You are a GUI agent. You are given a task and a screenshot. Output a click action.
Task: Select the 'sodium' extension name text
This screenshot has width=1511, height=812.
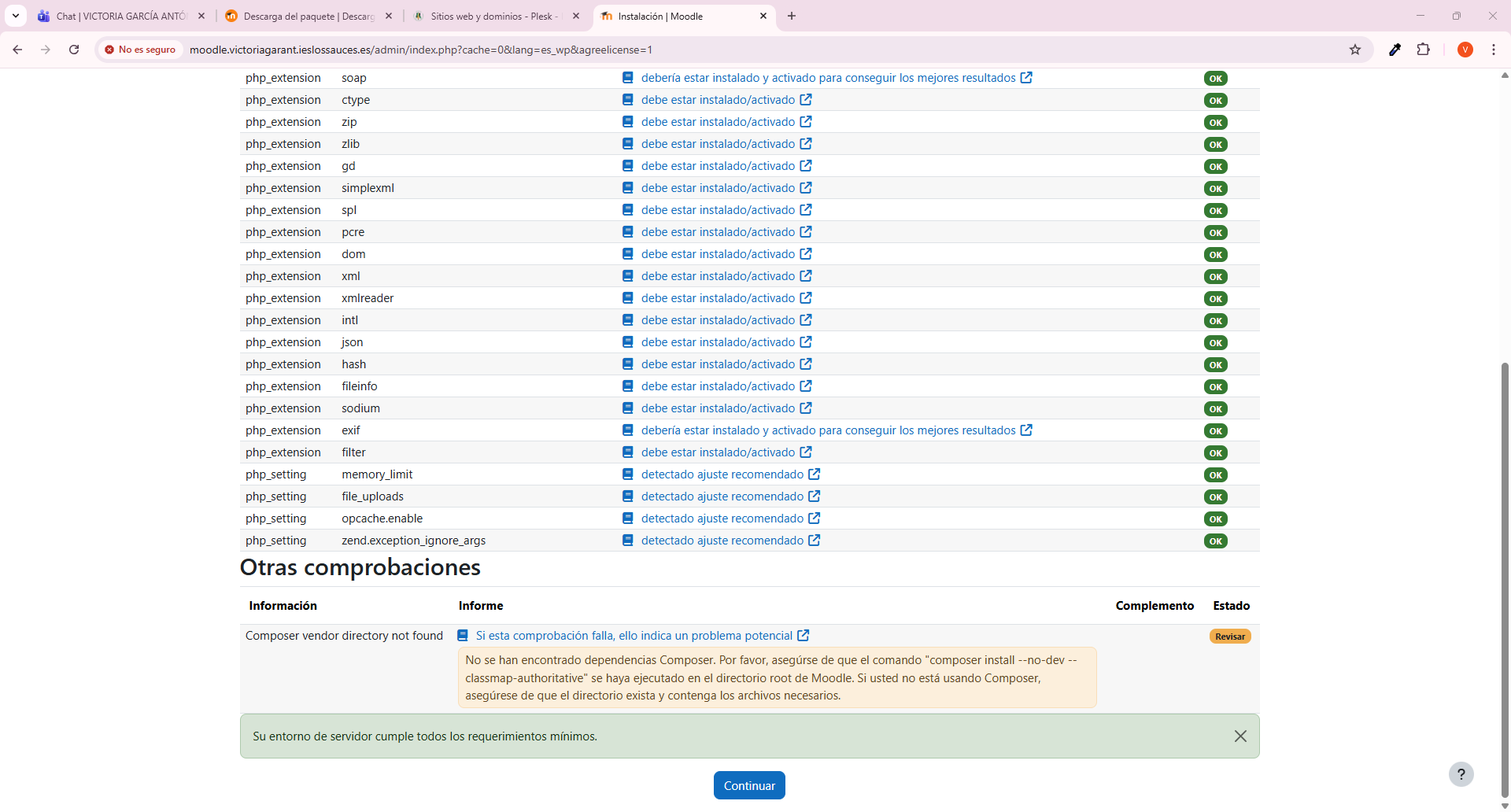coord(360,408)
